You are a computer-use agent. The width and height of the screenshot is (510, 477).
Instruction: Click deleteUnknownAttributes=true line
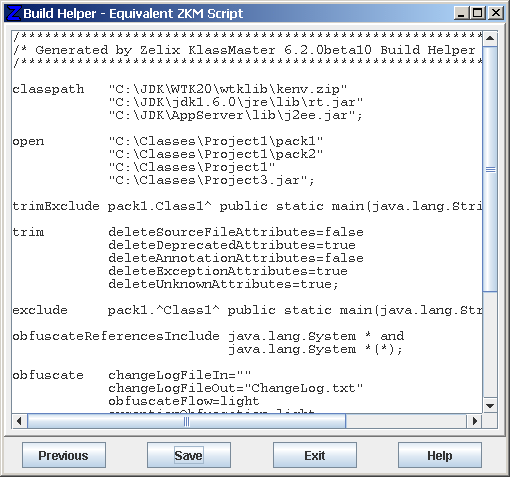(224, 284)
